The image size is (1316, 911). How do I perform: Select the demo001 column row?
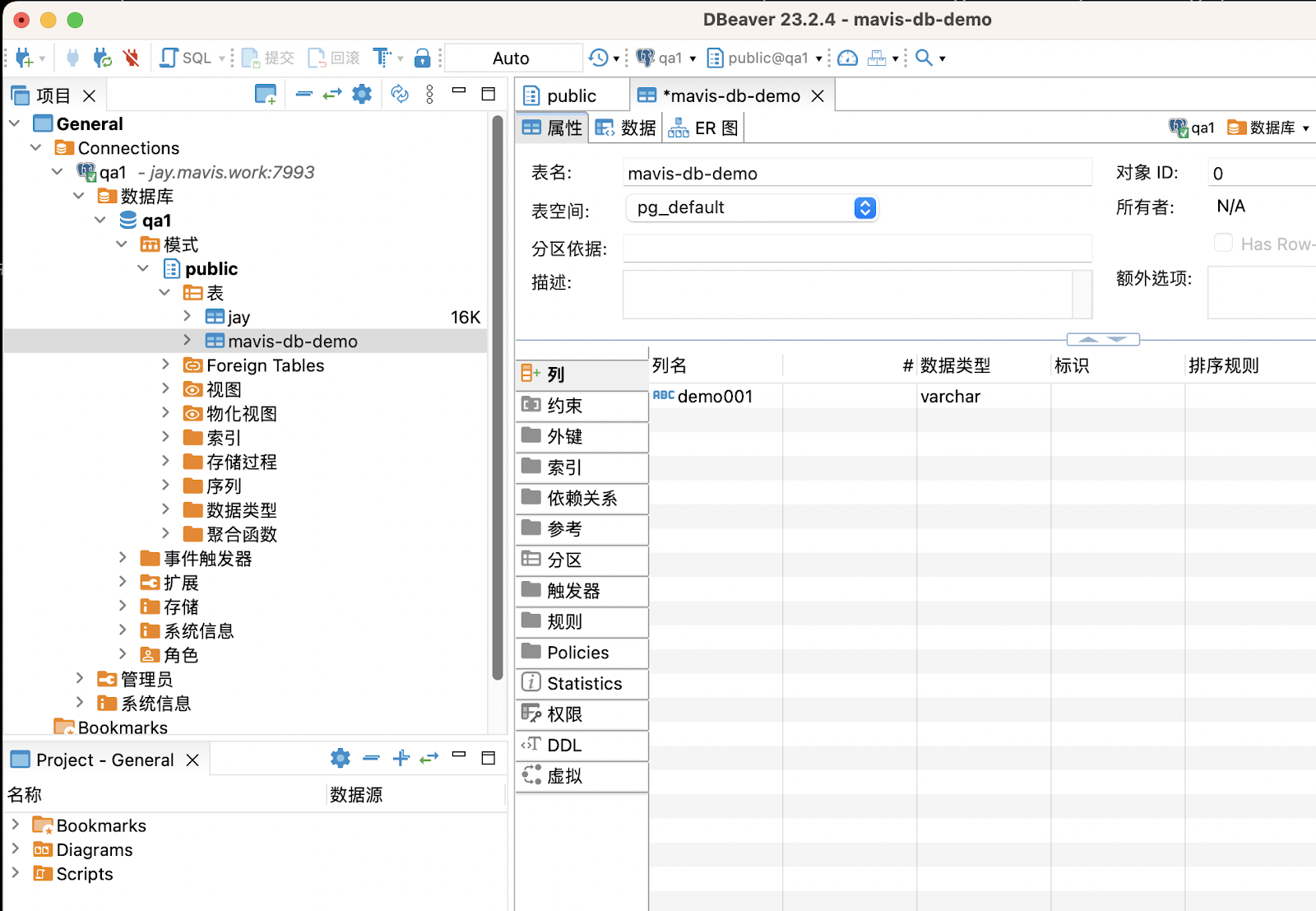(x=714, y=397)
